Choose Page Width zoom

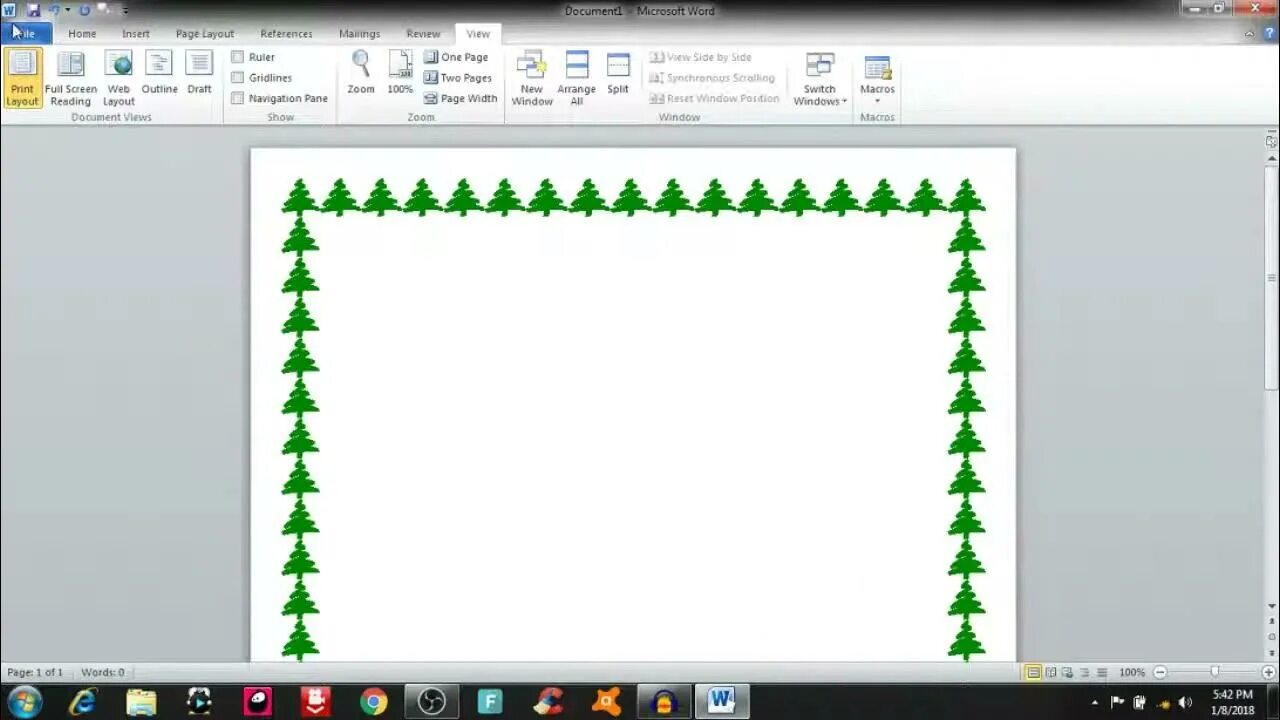pos(460,98)
